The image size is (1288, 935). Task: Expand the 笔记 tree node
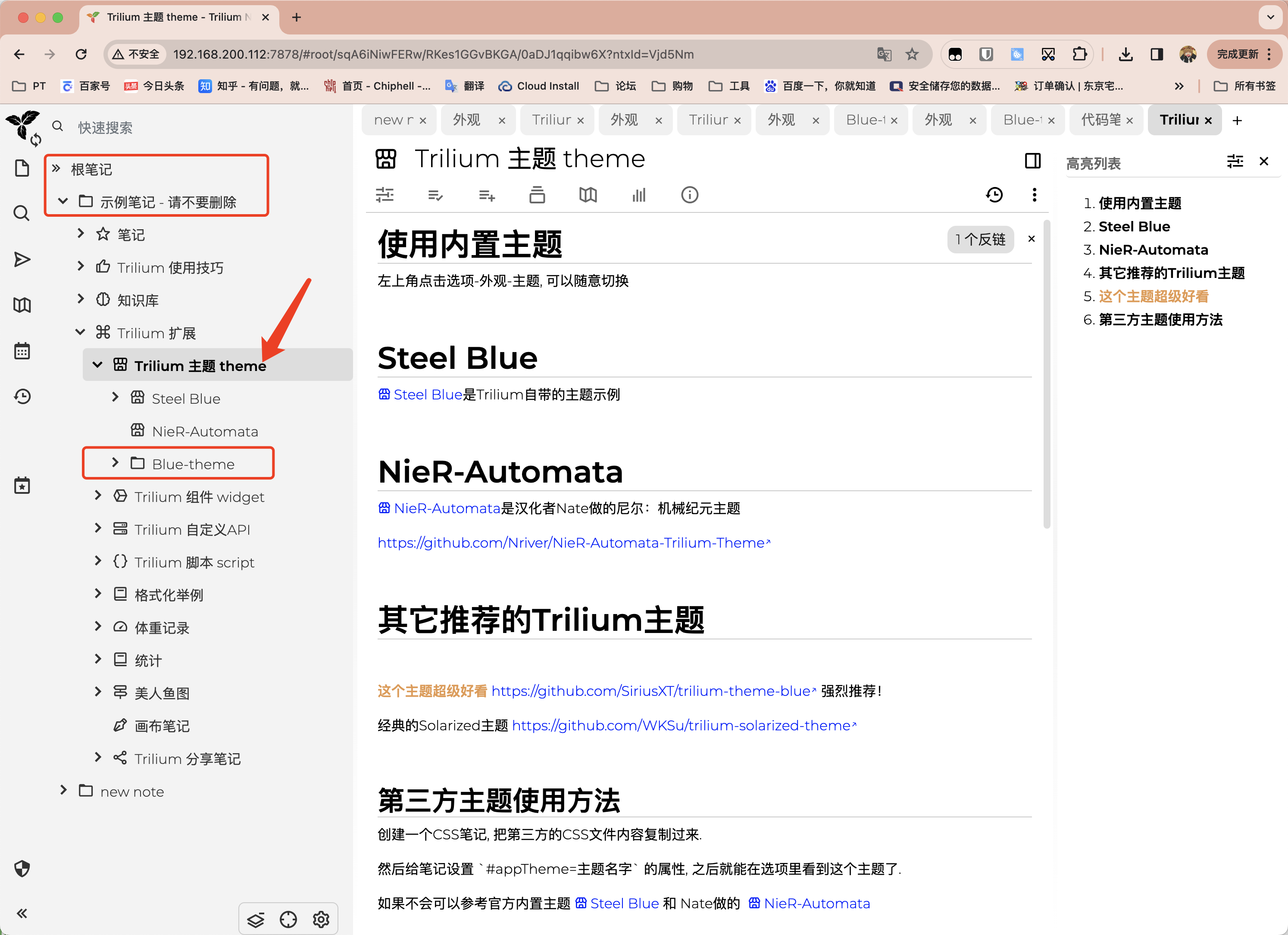(80, 233)
